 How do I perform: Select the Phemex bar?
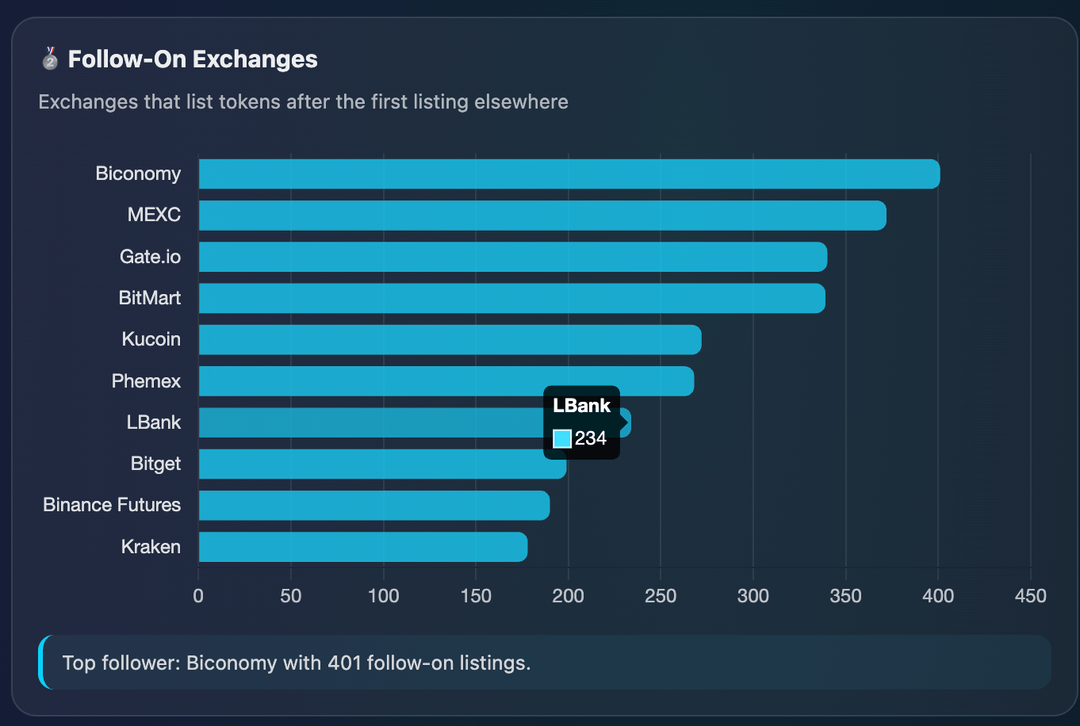tap(445, 381)
